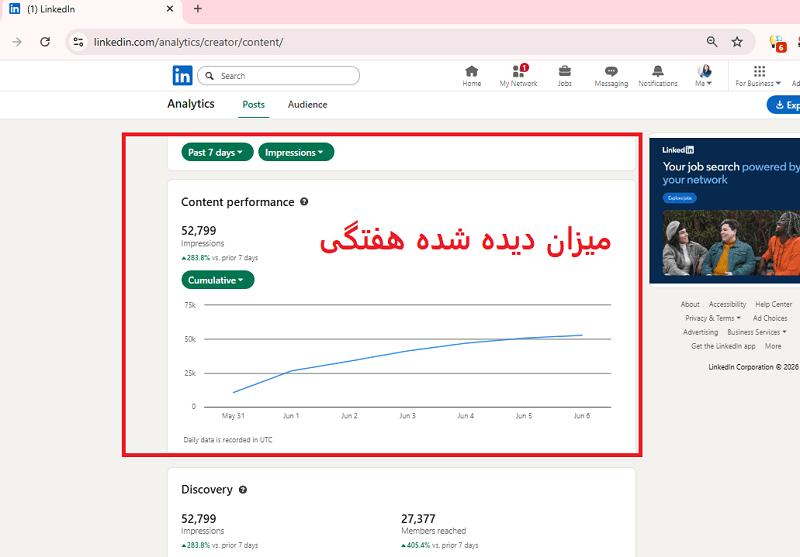800x557 pixels.
Task: Open the About footer link
Action: click(x=690, y=304)
